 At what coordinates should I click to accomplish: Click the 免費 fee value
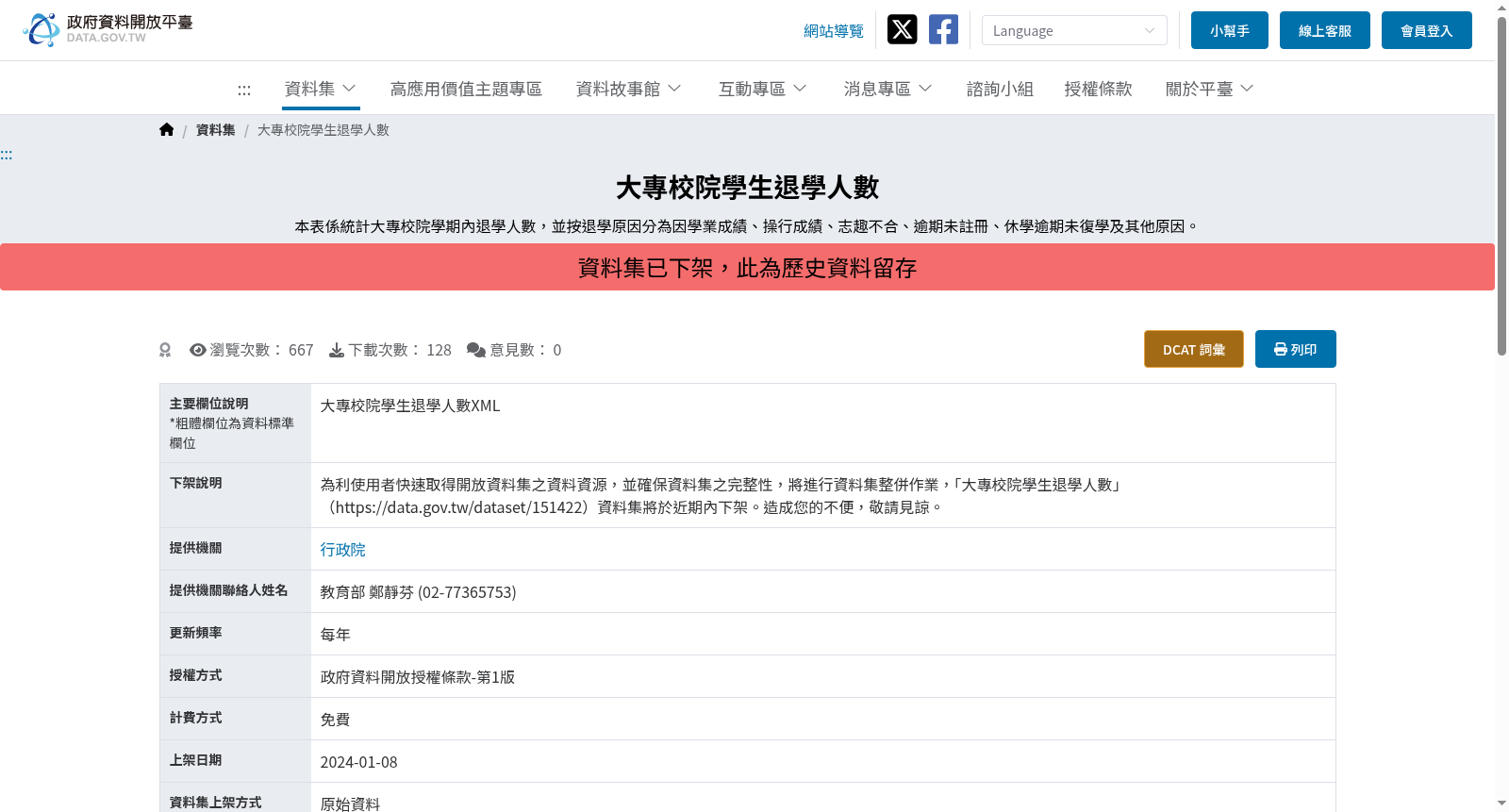335,720
